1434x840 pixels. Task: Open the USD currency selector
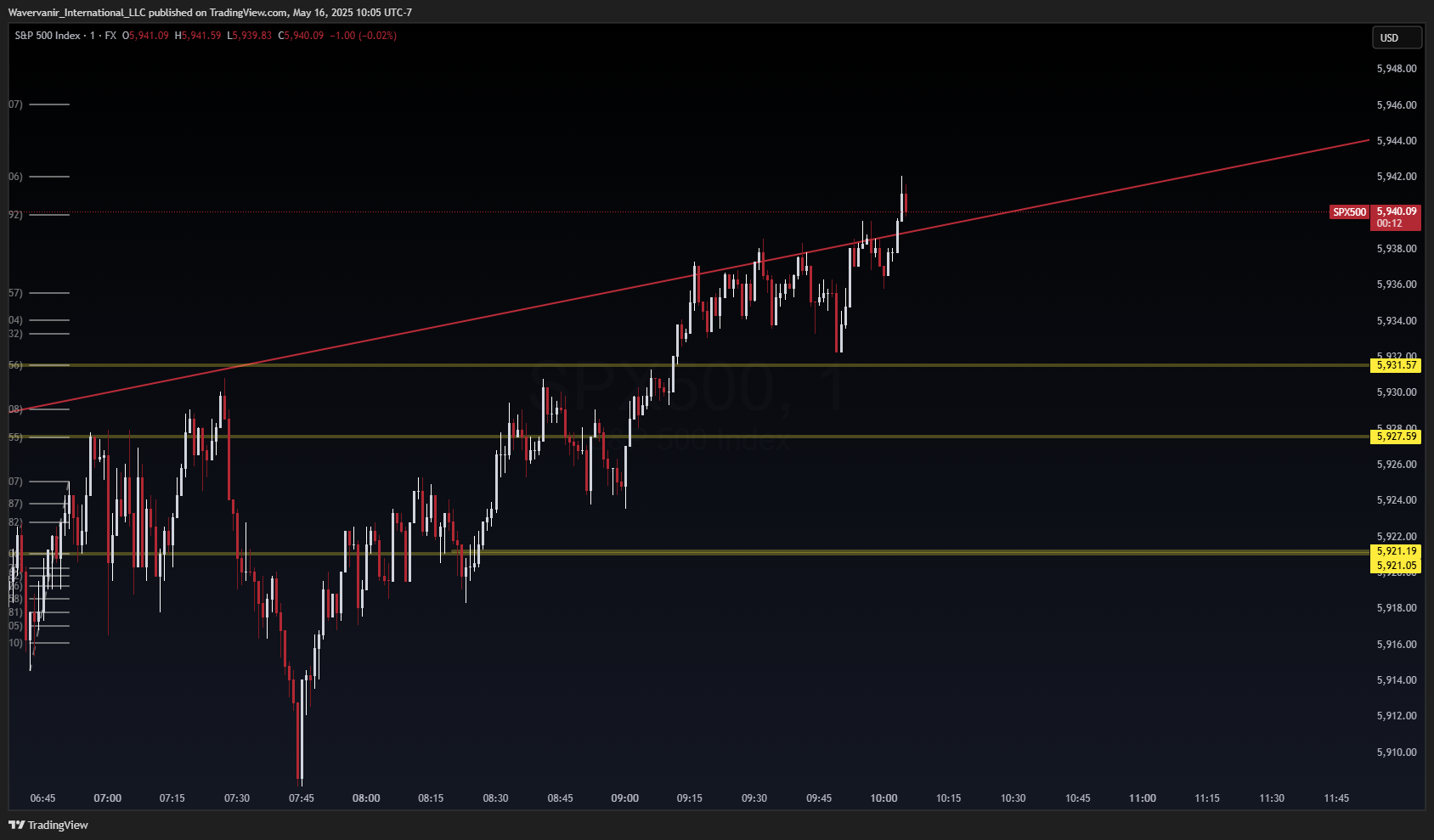[1397, 37]
